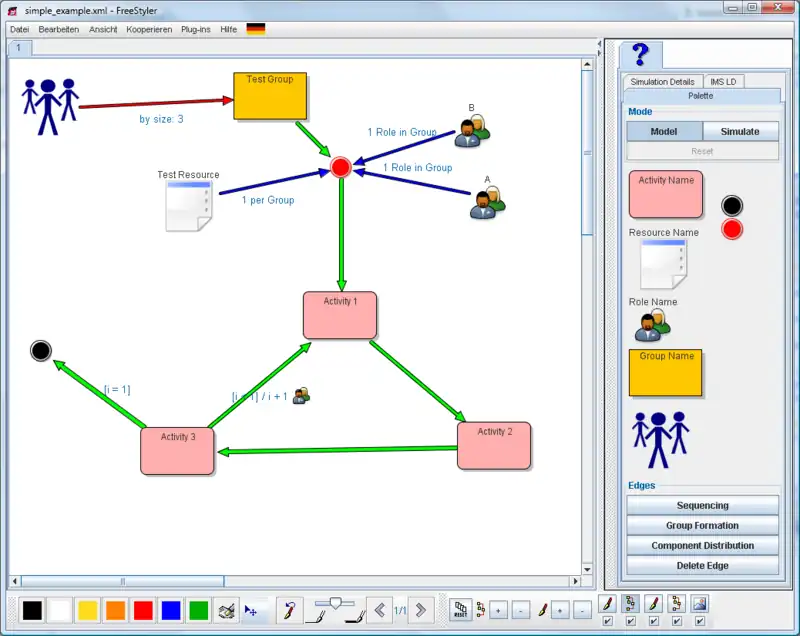
Task: Click the RESET view icon in bottom toolbar
Action: pyautogui.click(x=460, y=609)
